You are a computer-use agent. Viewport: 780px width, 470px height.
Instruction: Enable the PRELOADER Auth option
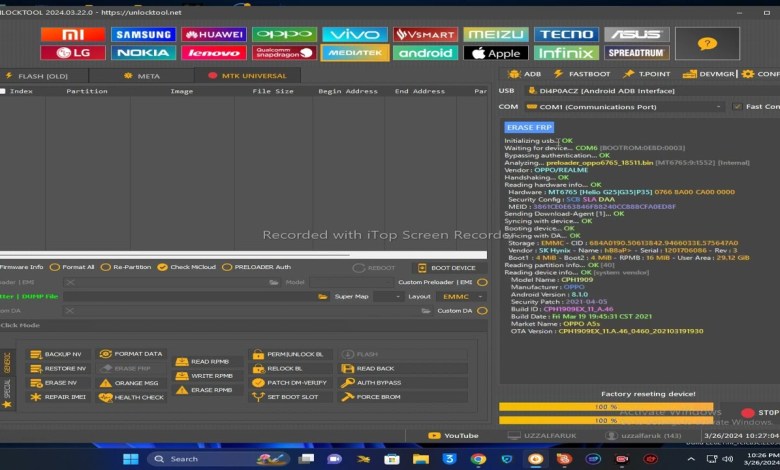(x=227, y=267)
